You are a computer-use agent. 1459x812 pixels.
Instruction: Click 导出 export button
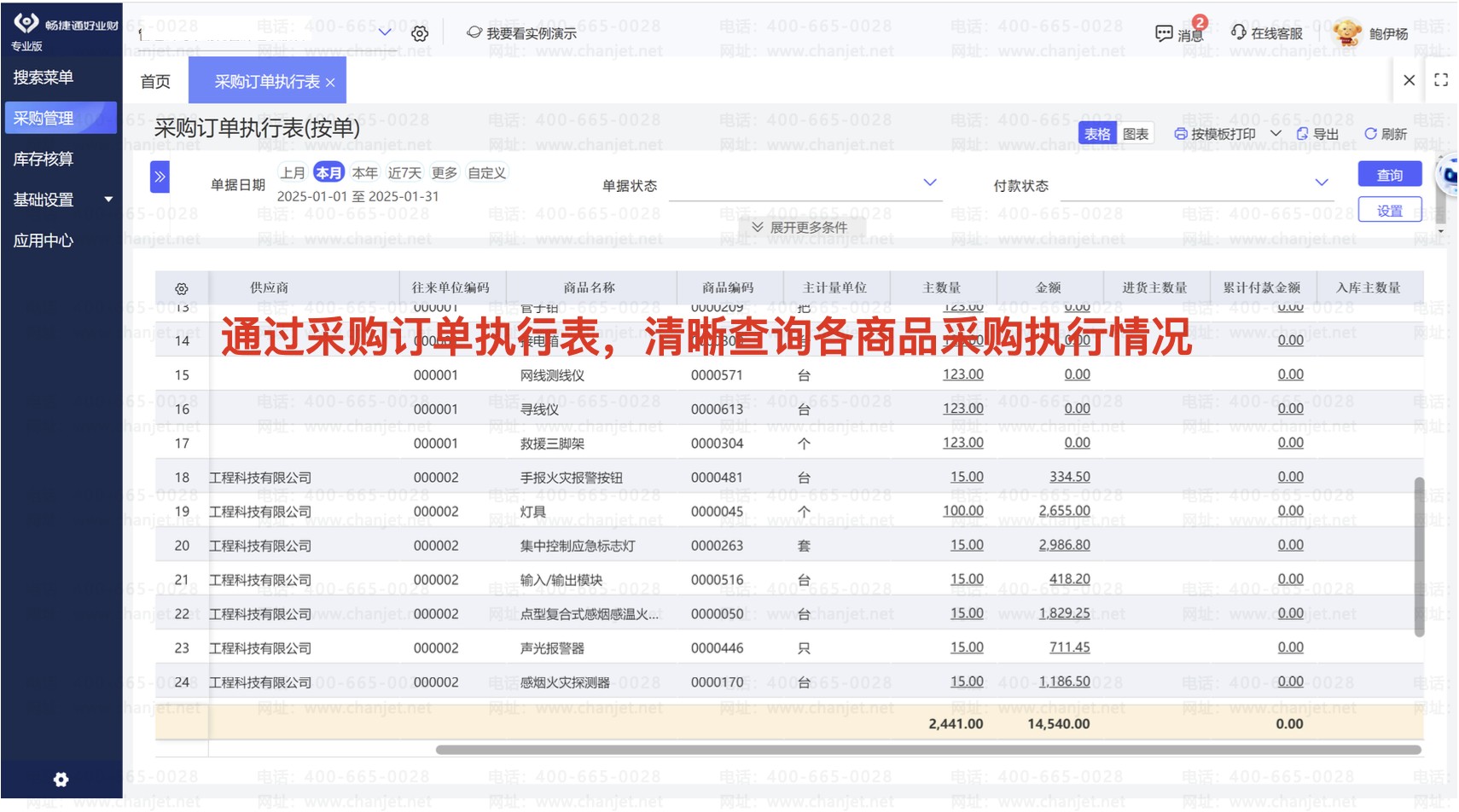(x=1317, y=134)
